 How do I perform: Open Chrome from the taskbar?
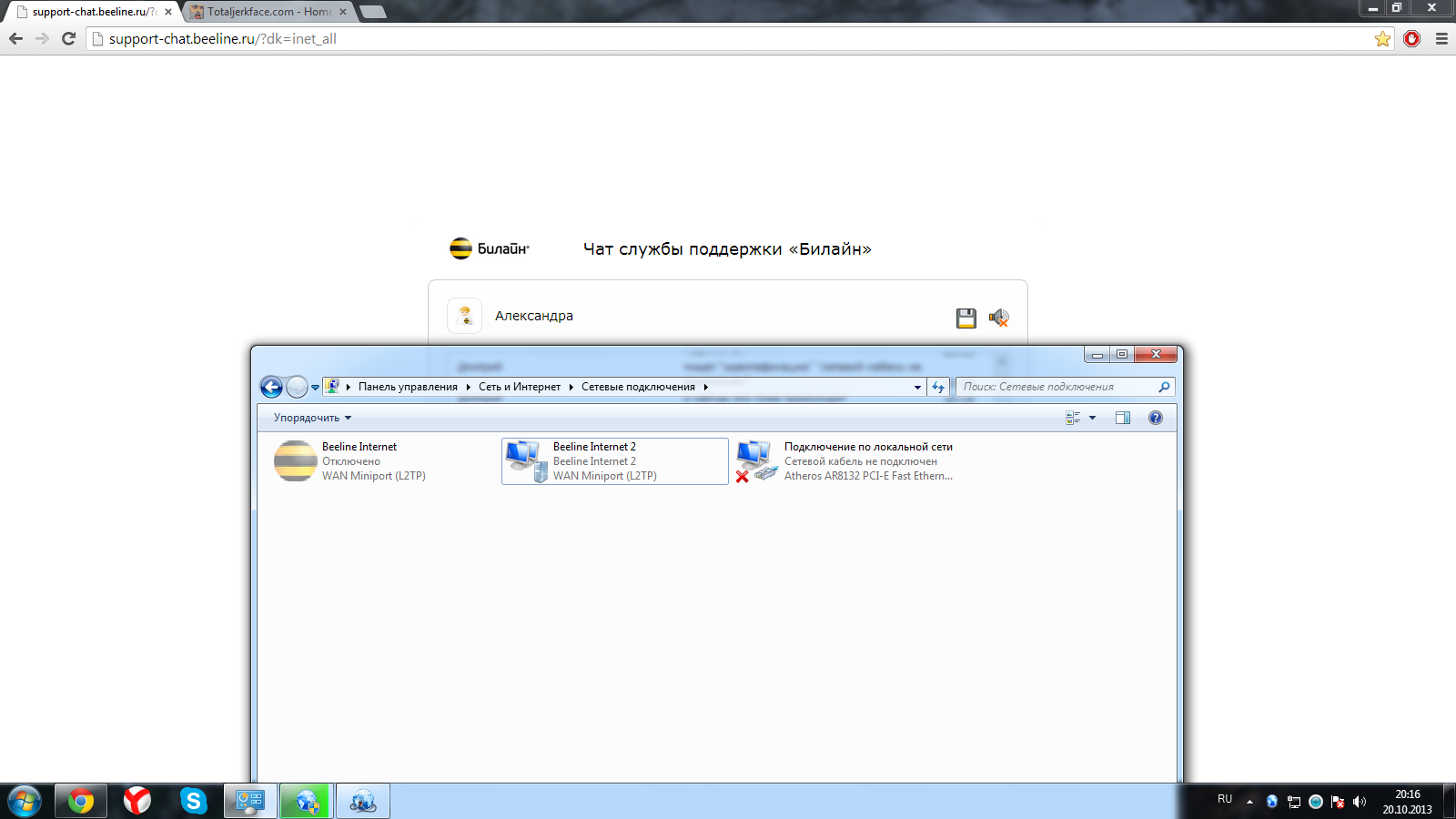81,802
